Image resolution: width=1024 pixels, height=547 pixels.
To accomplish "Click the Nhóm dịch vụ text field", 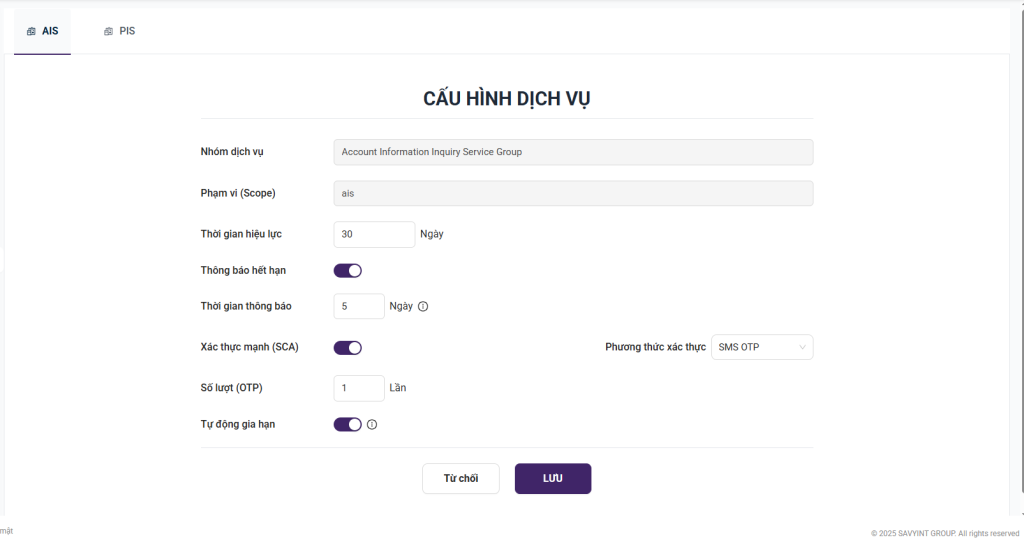I will [572, 152].
